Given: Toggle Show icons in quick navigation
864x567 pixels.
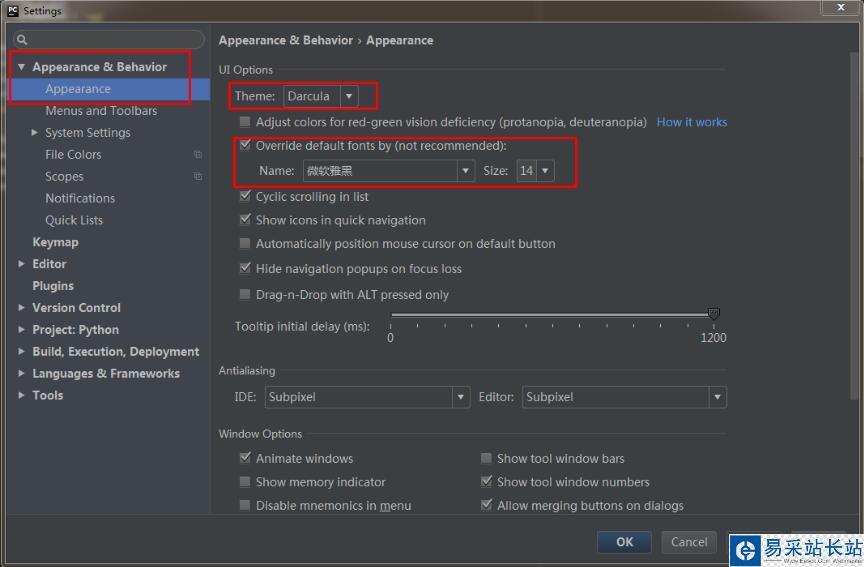Looking at the screenshot, I should [245, 220].
